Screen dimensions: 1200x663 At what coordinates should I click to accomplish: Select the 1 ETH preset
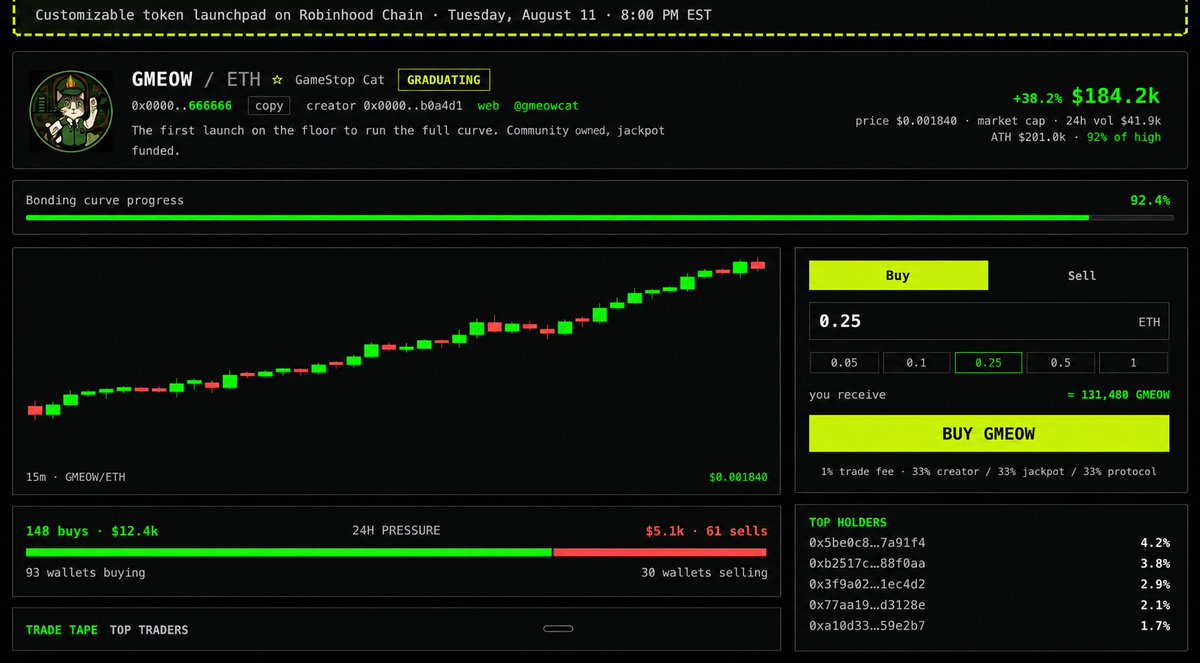[x=1133, y=363]
